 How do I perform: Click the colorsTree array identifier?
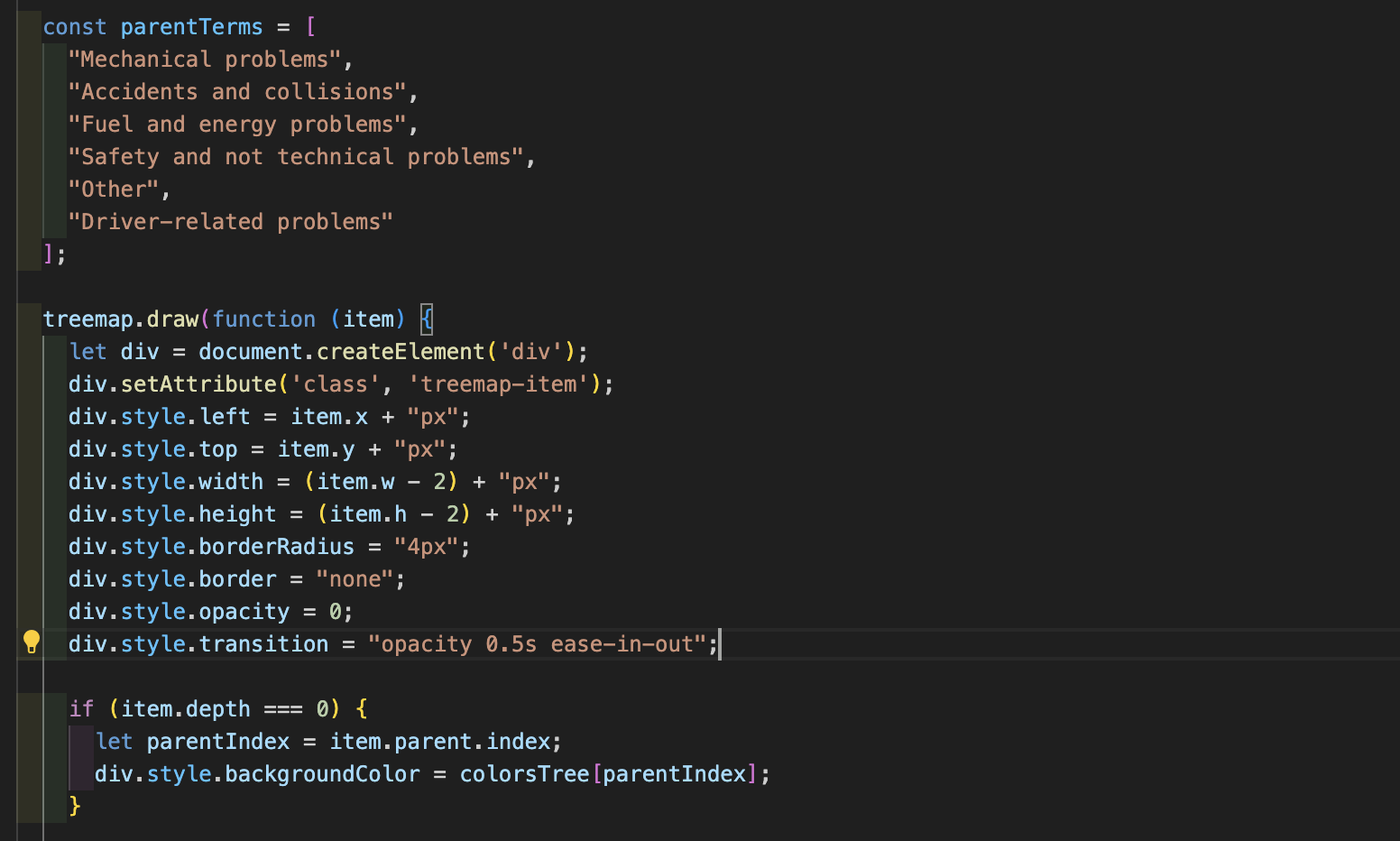[x=524, y=774]
